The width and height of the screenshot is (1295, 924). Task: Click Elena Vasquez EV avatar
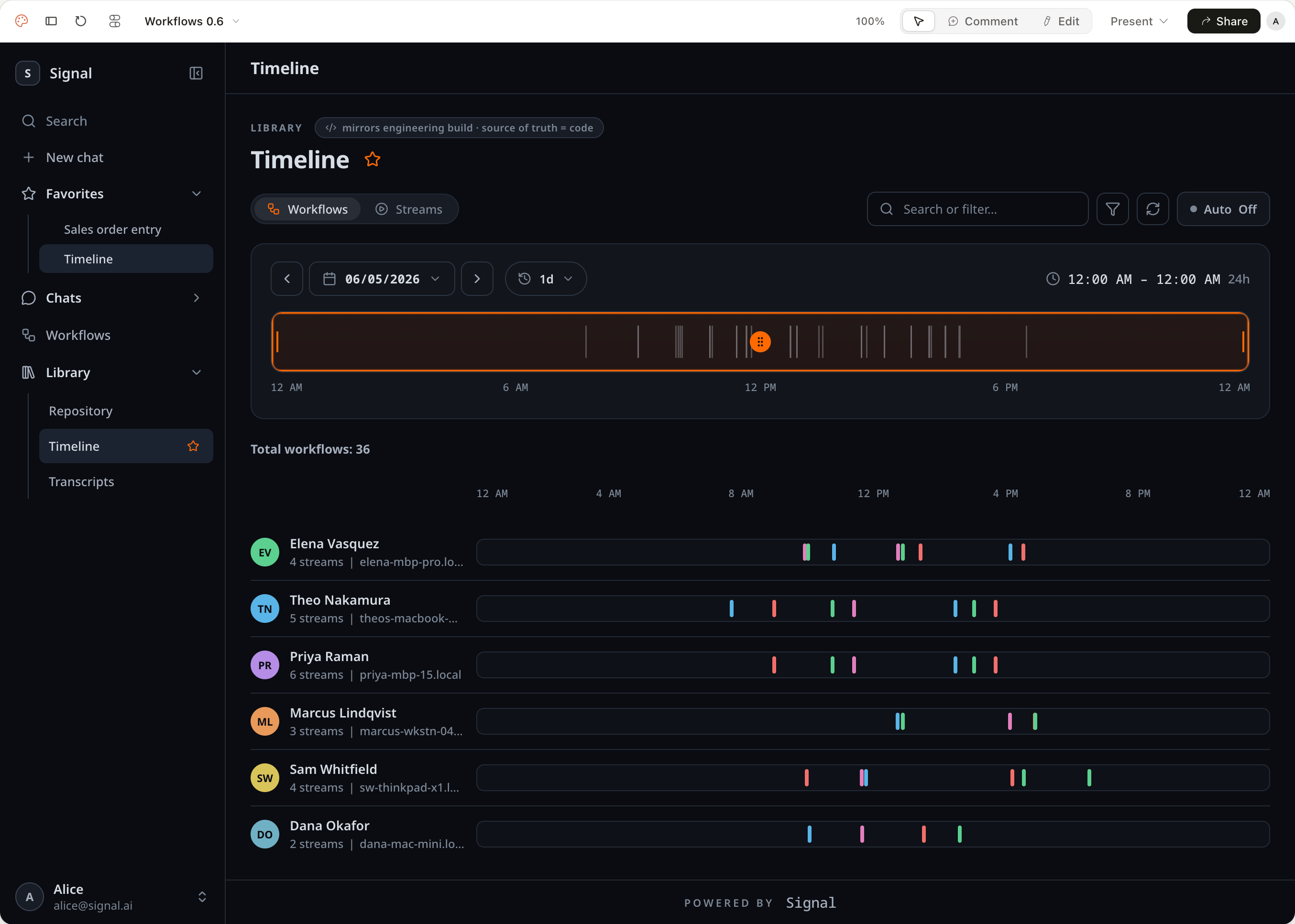265,553
